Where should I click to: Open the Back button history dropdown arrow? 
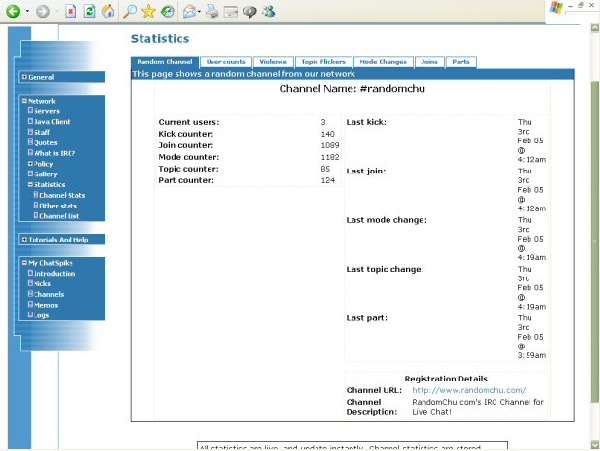click(27, 11)
